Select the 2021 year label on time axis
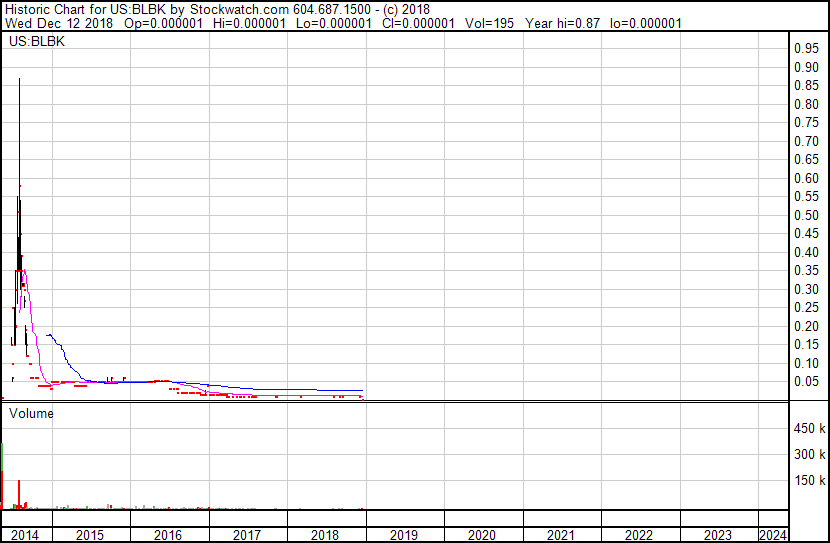 (560, 535)
